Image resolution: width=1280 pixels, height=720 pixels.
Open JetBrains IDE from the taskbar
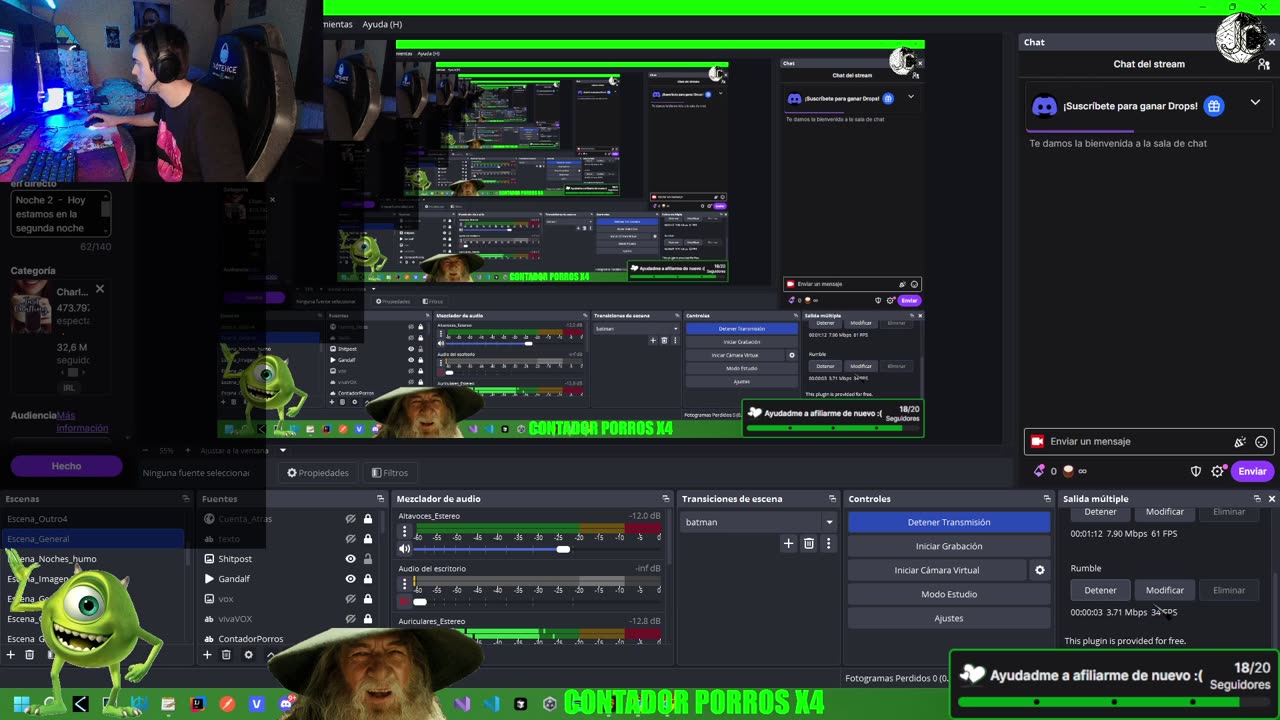tap(197, 704)
